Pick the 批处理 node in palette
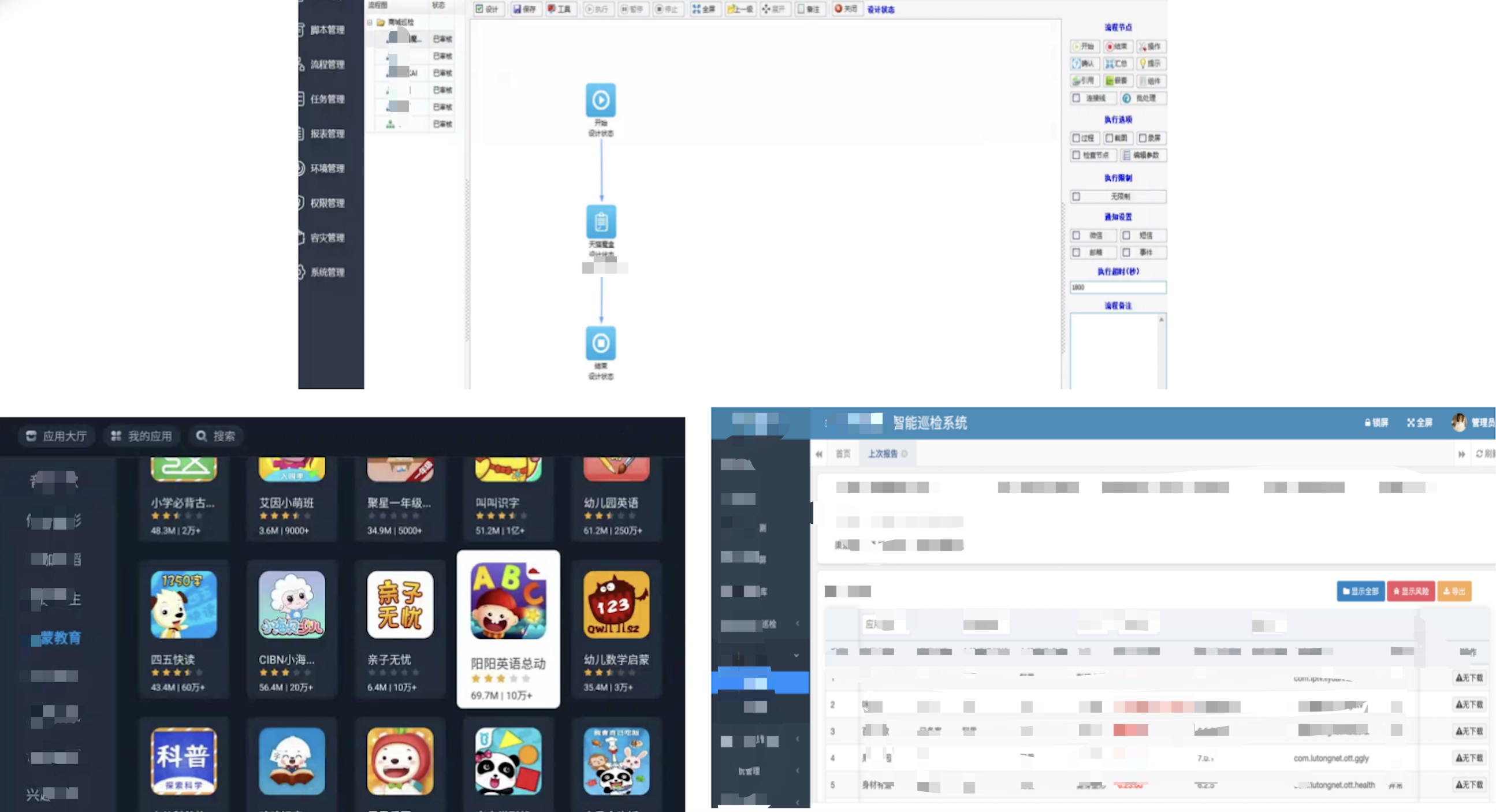Screen dimensions: 1496x812 tap(1143, 98)
